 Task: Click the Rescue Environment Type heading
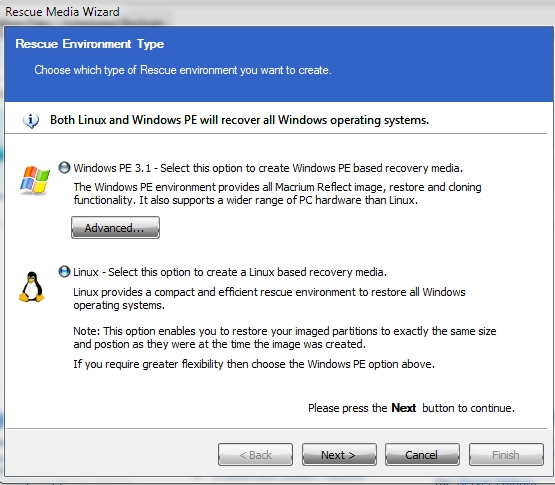[90, 44]
